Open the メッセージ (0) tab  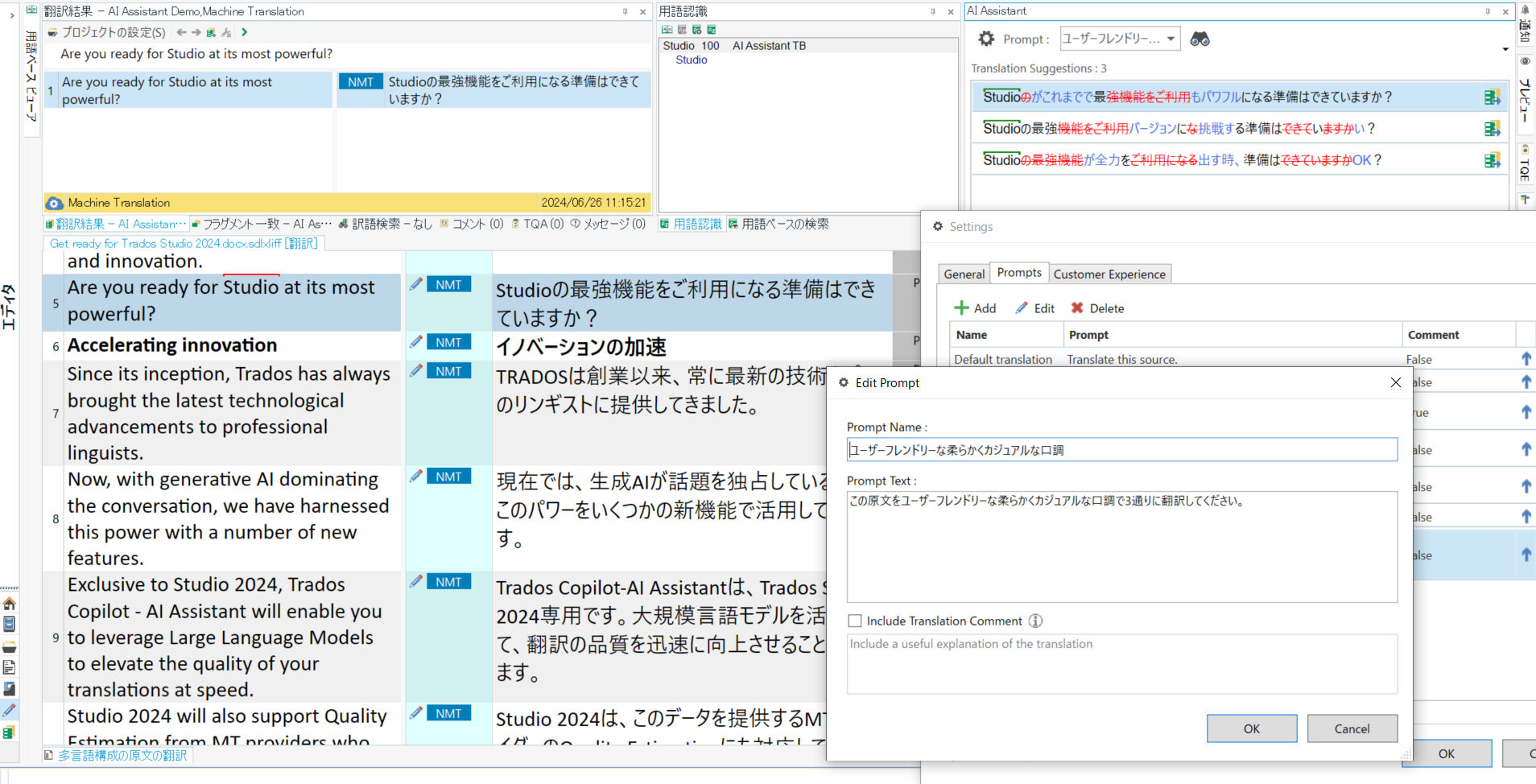tap(609, 224)
